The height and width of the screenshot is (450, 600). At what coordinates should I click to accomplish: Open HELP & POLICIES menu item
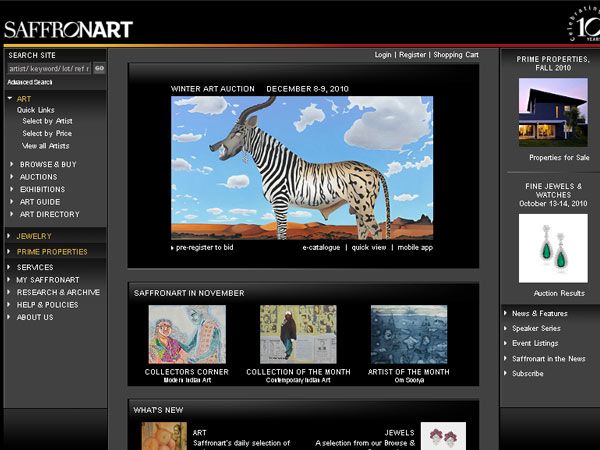[x=47, y=305]
